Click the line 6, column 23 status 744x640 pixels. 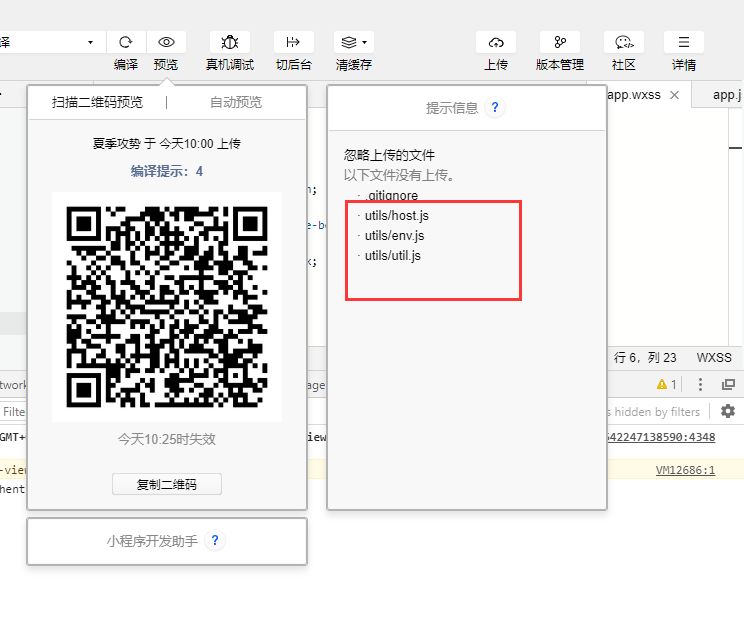click(x=645, y=358)
